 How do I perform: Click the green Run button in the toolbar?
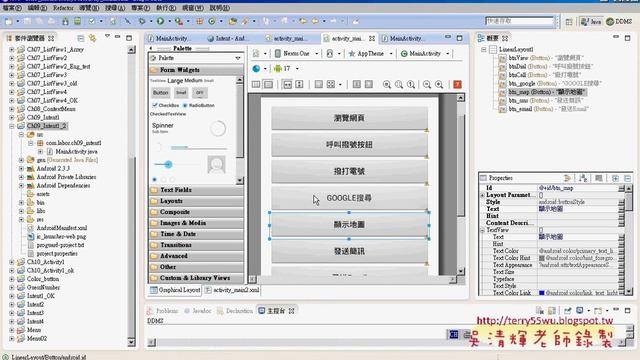(x=160, y=21)
